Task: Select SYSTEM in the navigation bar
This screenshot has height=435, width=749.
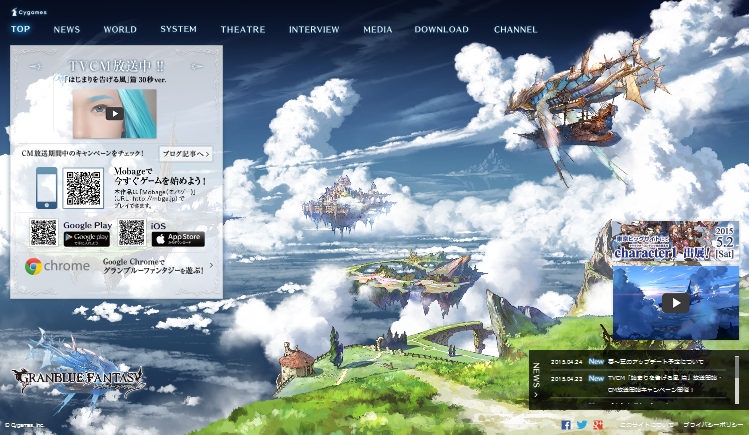Action: [179, 29]
